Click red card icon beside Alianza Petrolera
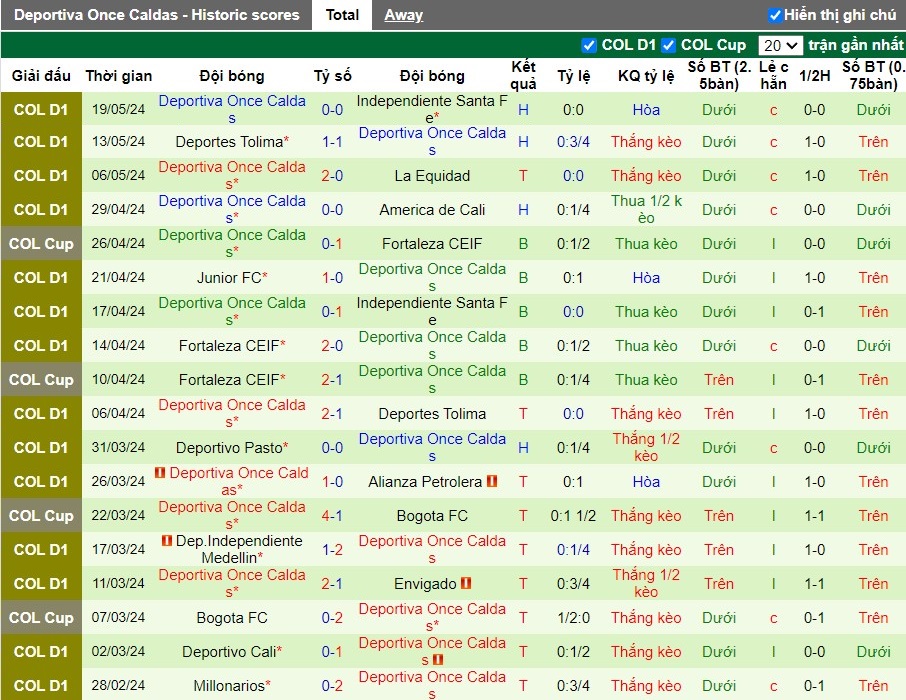Viewport: 906px width, 700px height. click(x=492, y=481)
